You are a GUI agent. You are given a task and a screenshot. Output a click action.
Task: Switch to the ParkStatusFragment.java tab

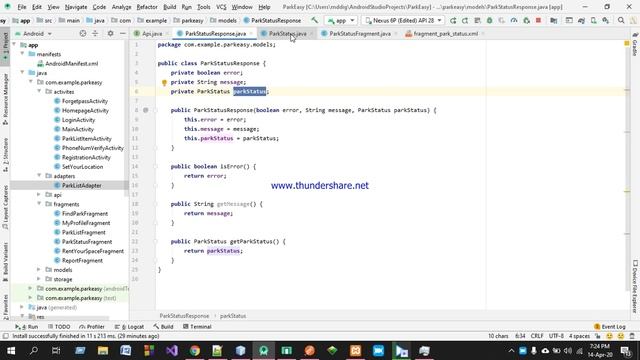(x=360, y=33)
